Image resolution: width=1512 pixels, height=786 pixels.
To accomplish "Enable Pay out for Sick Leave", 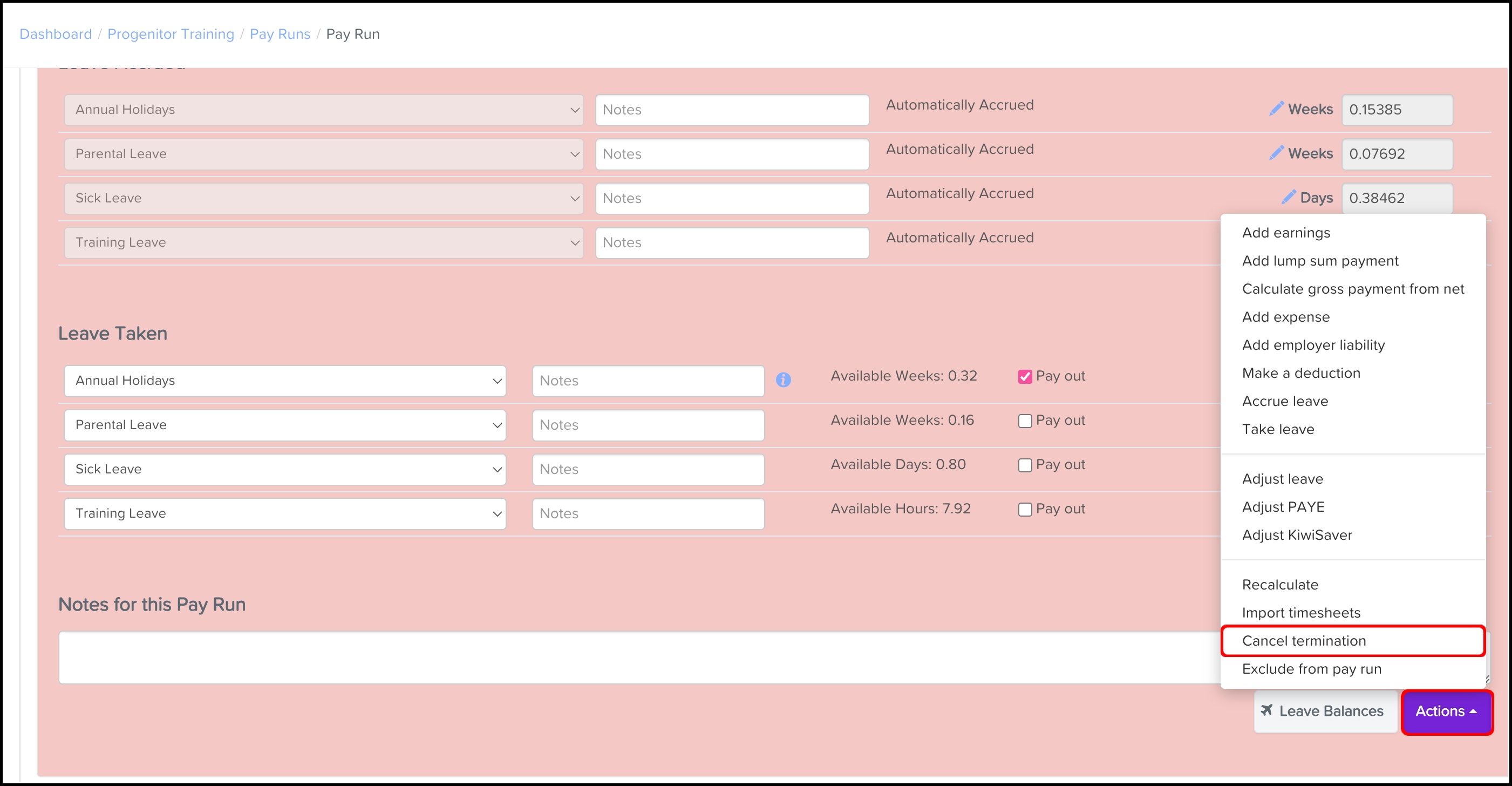I will coord(1025,465).
